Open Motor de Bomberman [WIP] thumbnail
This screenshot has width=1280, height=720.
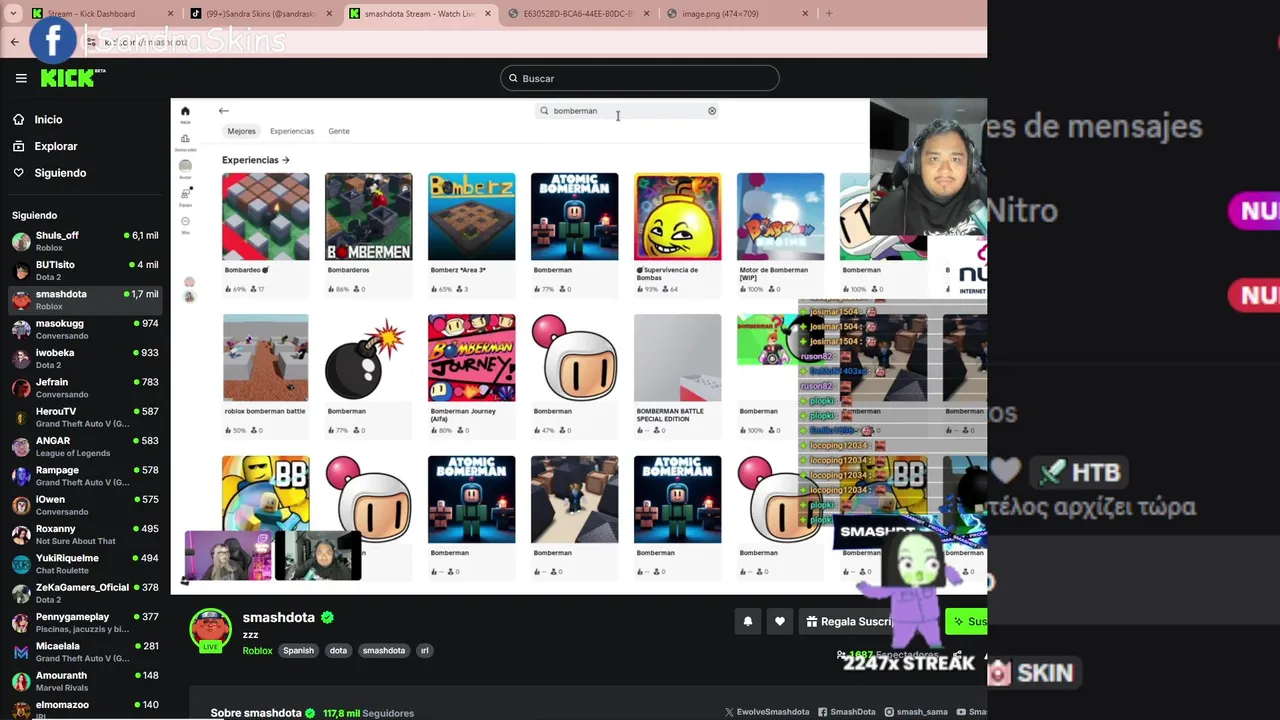point(780,217)
